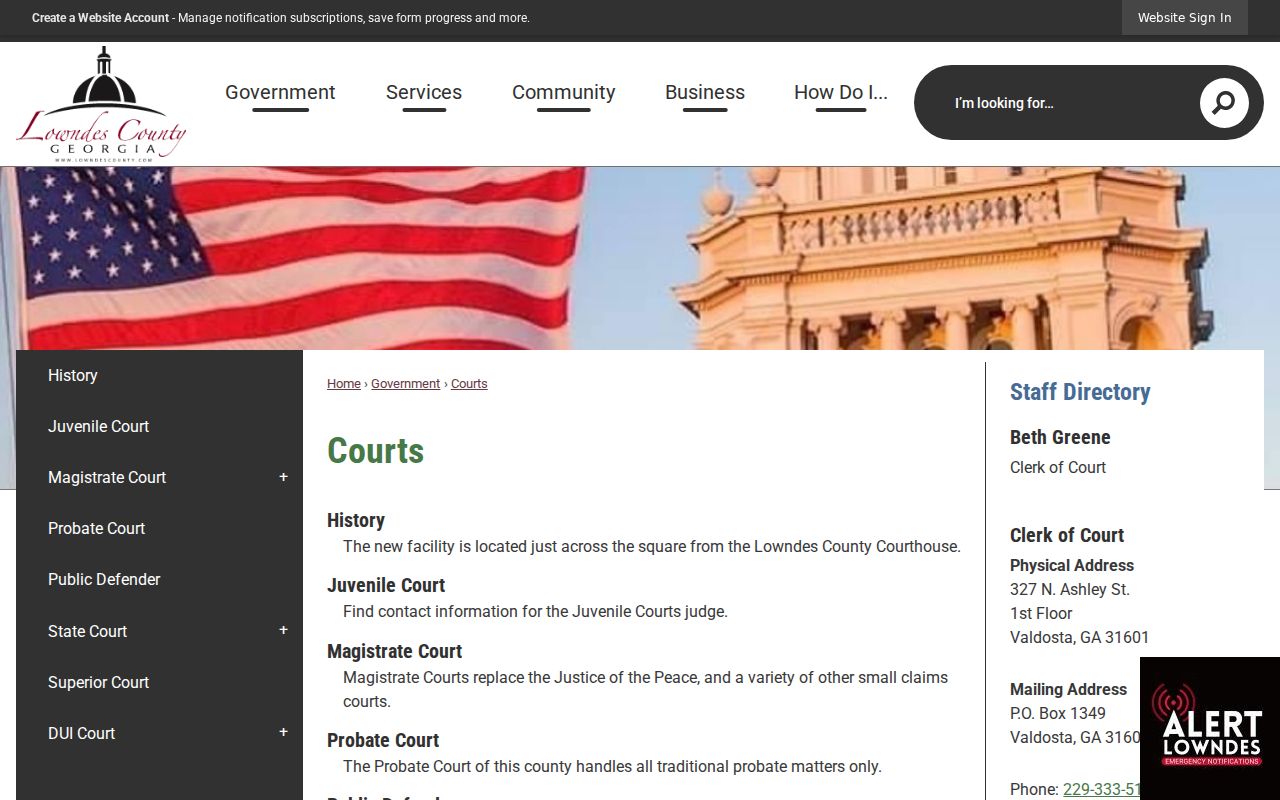
Task: Open the Alert Lowndes emergency notifications badge
Action: click(x=1210, y=728)
